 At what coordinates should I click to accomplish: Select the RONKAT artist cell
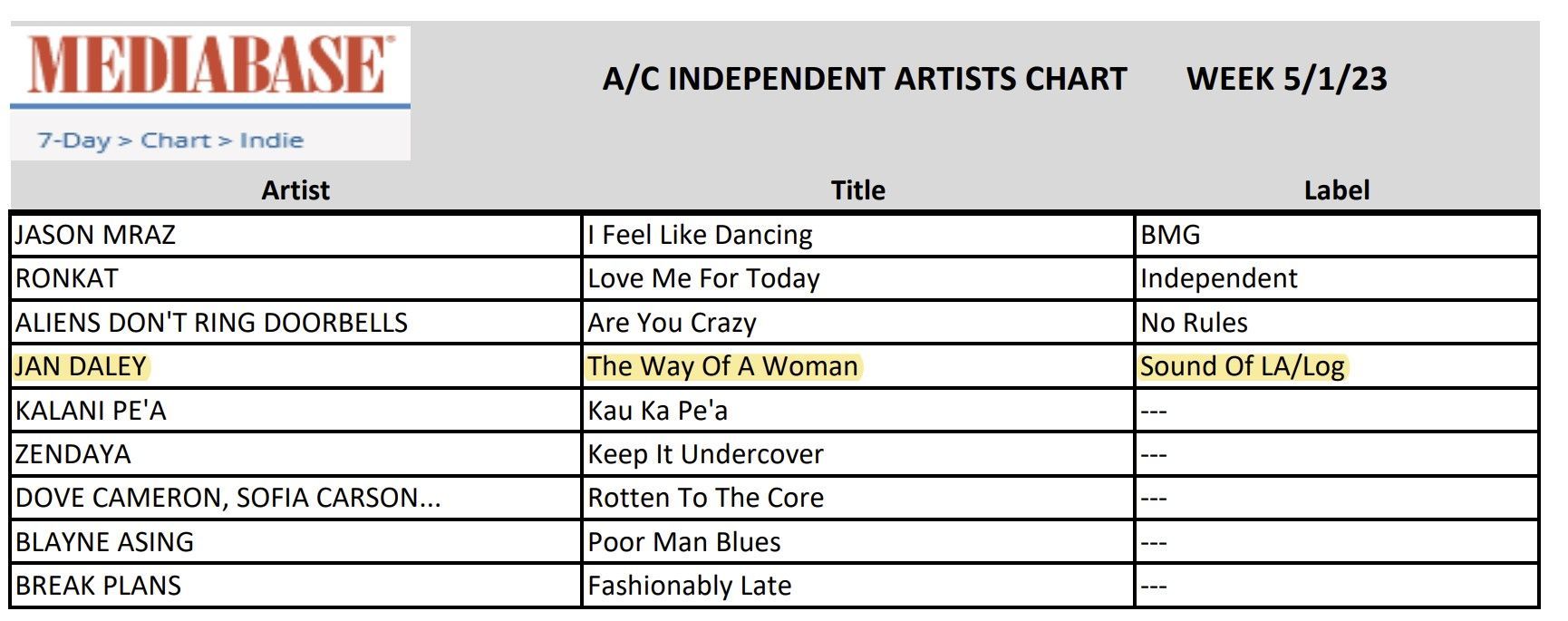[x=67, y=278]
